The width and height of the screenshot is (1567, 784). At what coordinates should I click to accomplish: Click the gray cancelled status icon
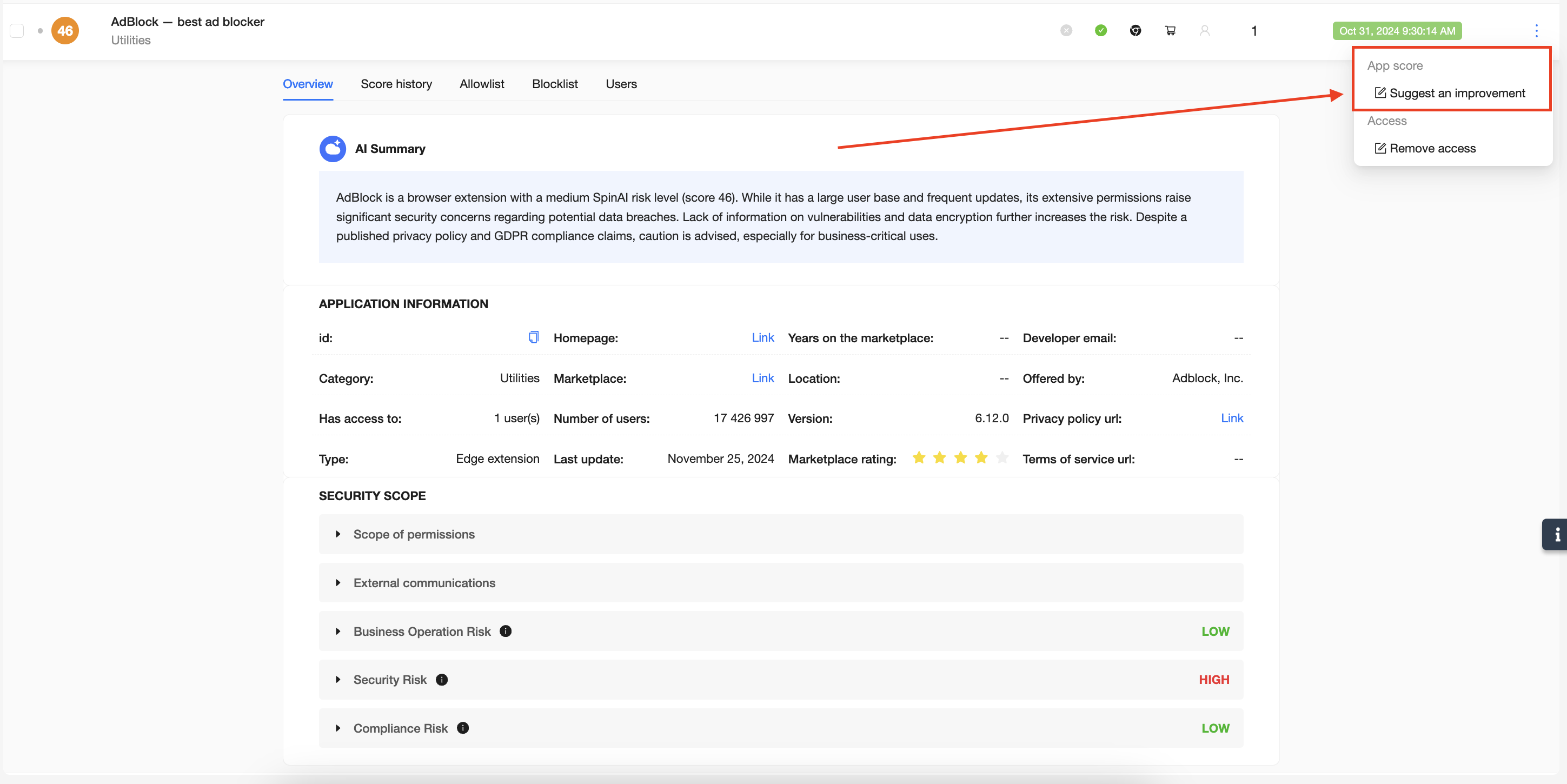click(1066, 30)
